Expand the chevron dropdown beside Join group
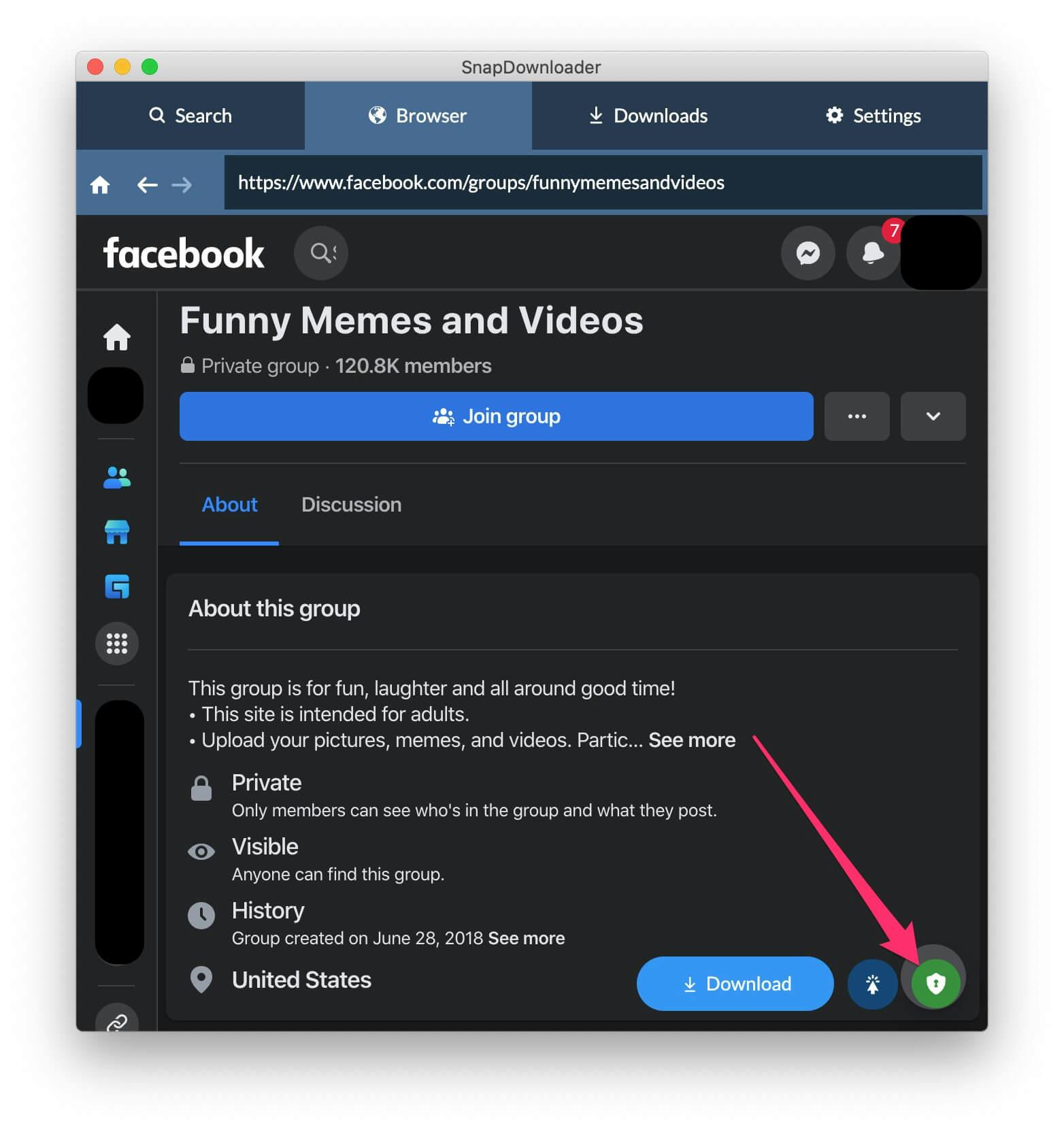The width and height of the screenshot is (1064, 1132). pyautogui.click(x=933, y=416)
